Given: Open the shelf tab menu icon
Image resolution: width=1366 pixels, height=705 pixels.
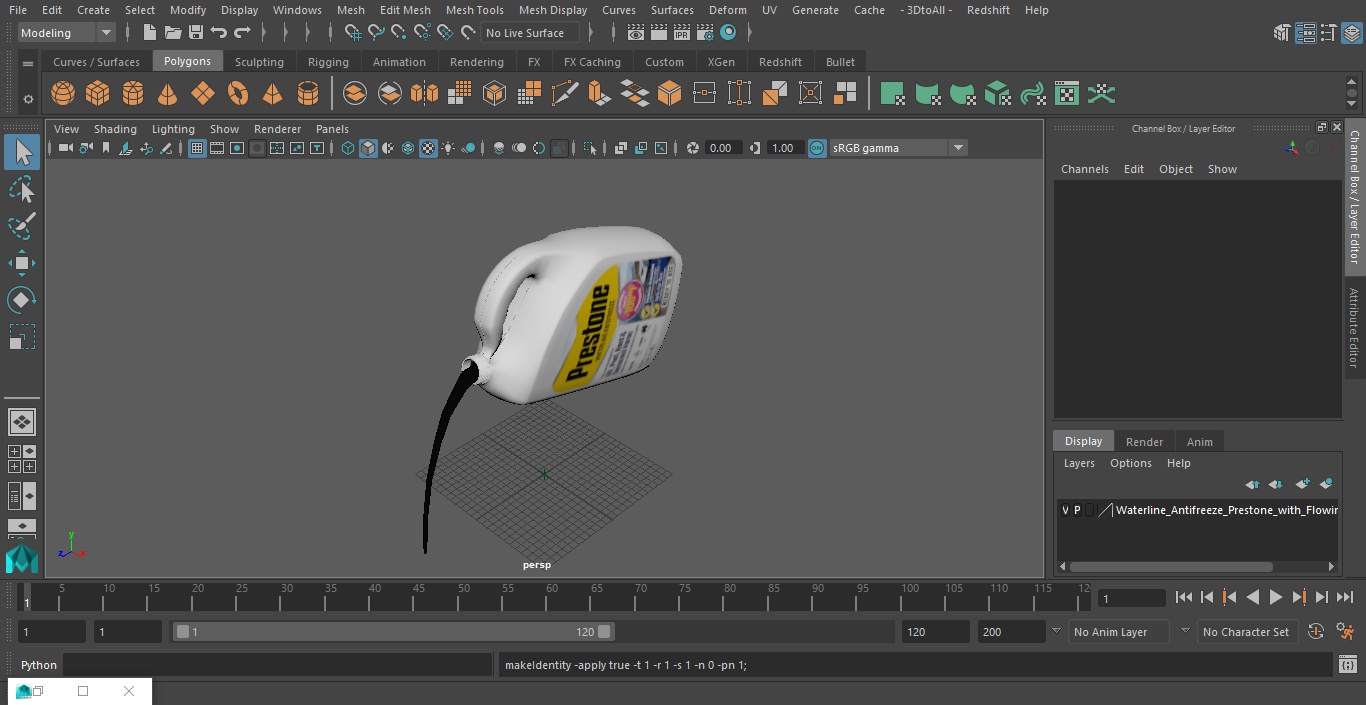Looking at the screenshot, I should click(x=28, y=63).
